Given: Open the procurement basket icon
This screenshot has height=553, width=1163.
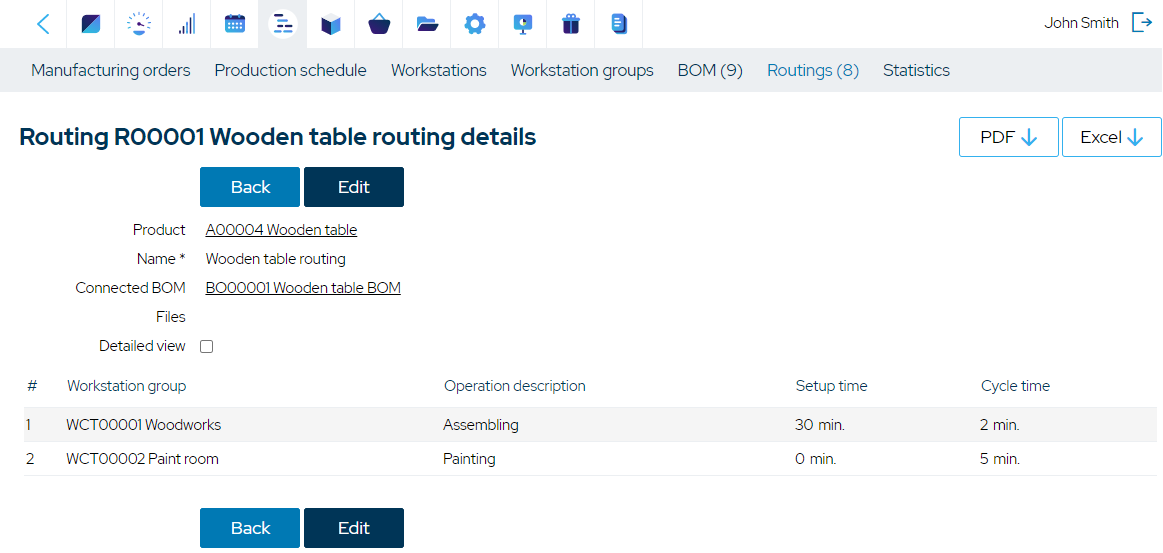Looking at the screenshot, I should pos(379,24).
